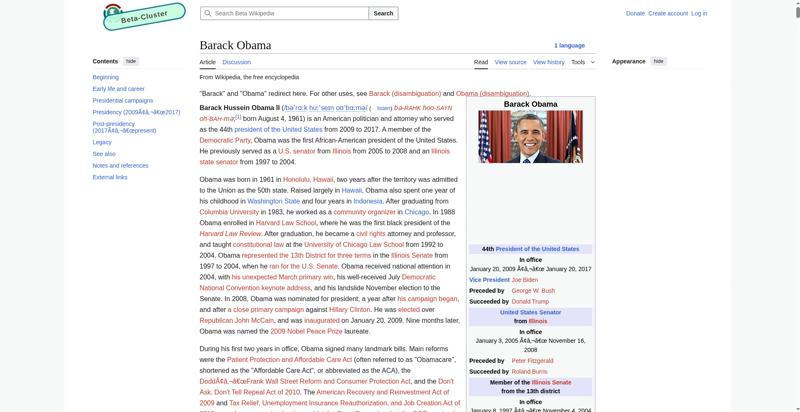Jump to Beginning in contents
The height and width of the screenshot is (412, 800).
106,77
